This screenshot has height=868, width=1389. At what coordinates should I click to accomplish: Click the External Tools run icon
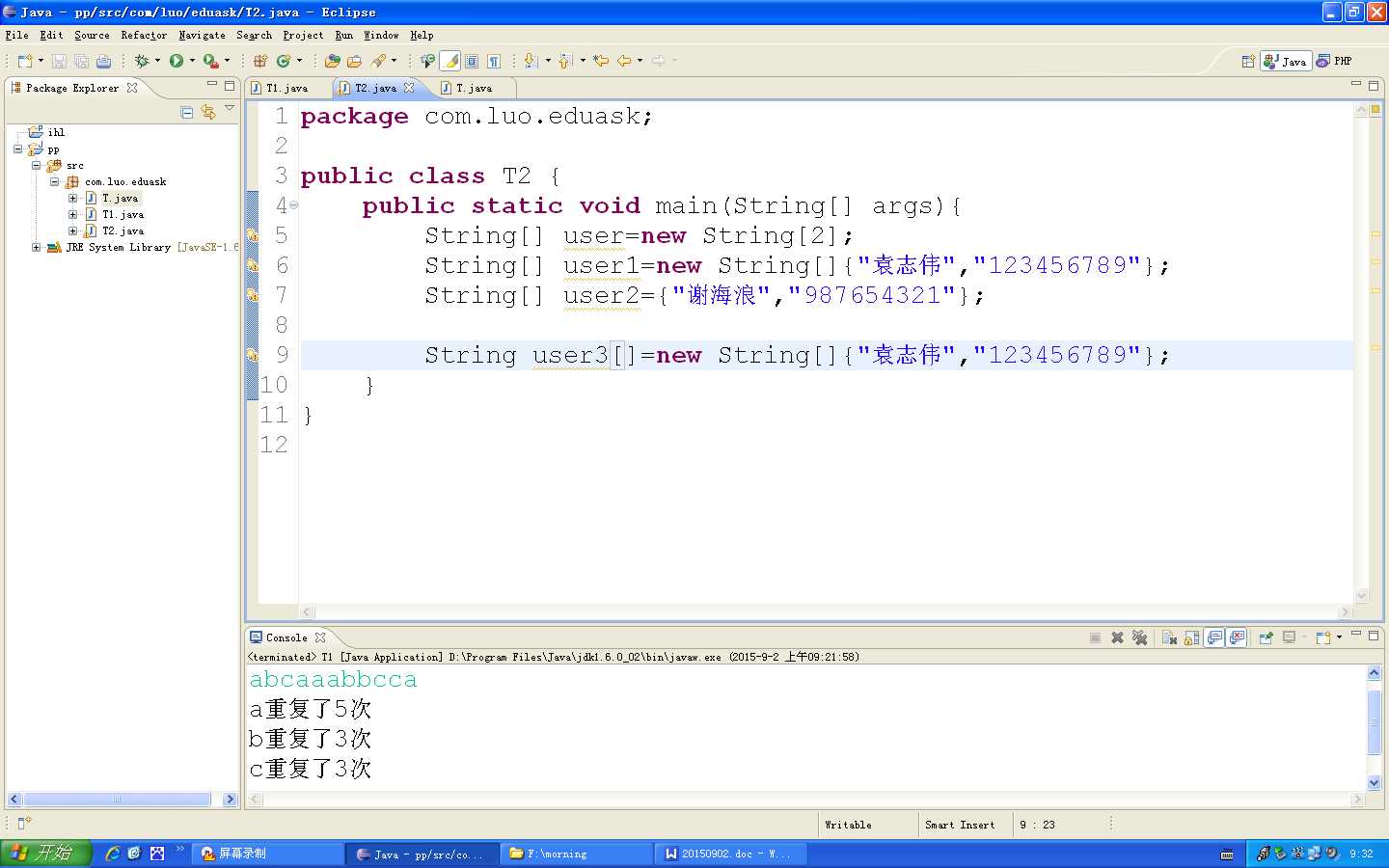[x=210, y=61]
